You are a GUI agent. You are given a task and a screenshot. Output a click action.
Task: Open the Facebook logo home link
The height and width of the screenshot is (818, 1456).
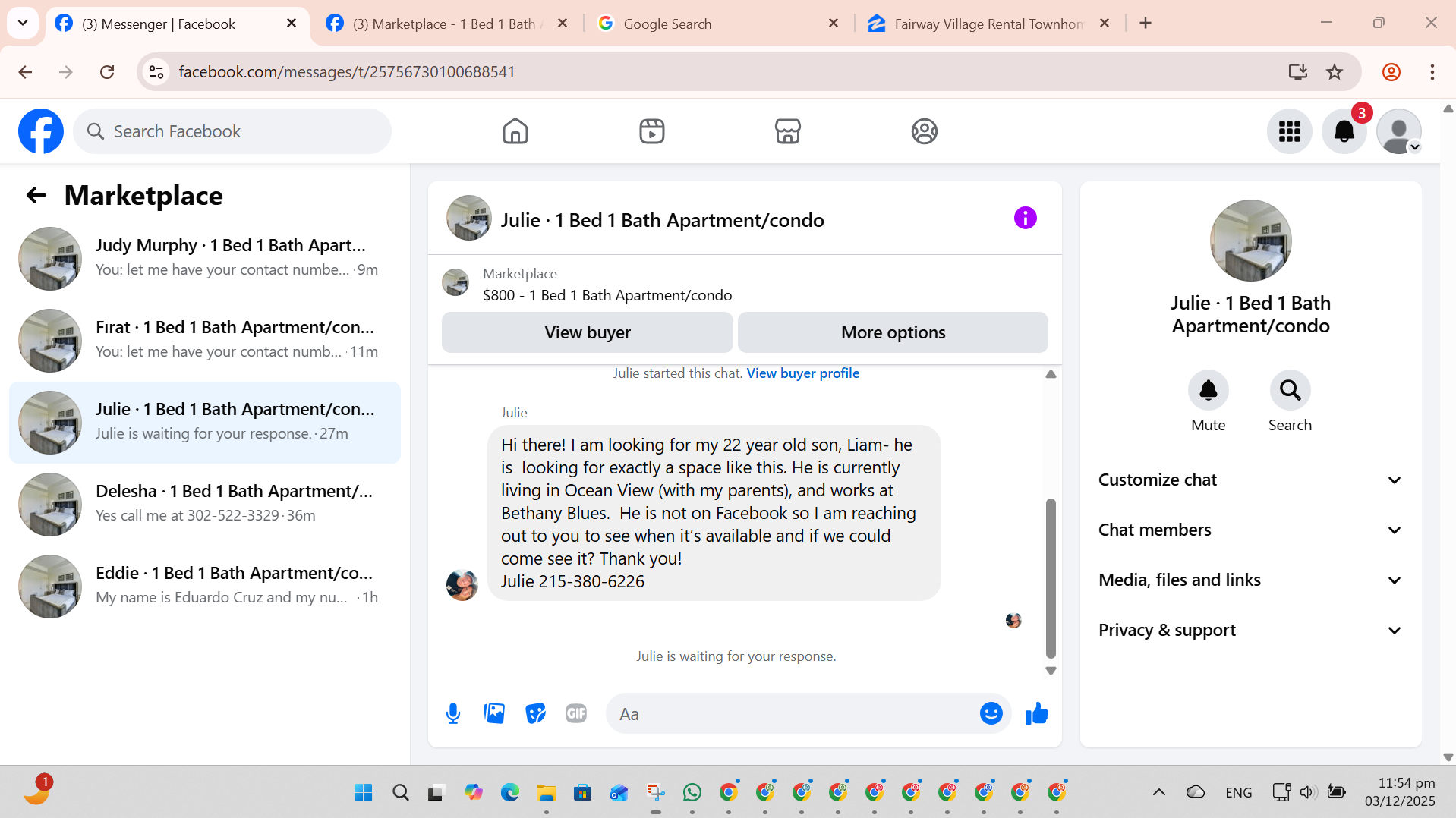[x=41, y=131]
